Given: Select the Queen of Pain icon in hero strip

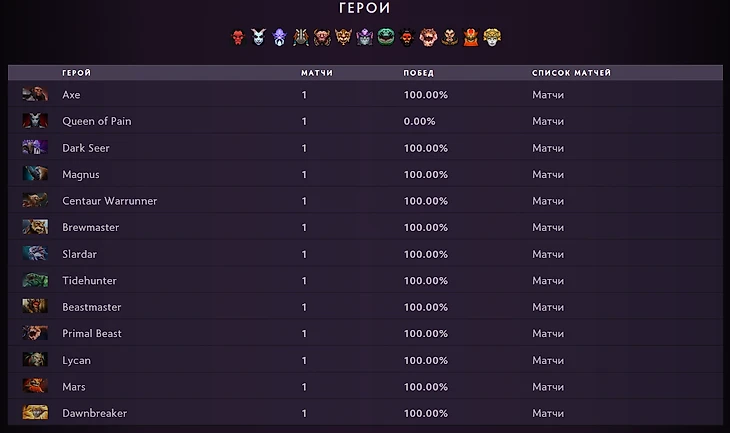Looking at the screenshot, I should coord(259,37).
